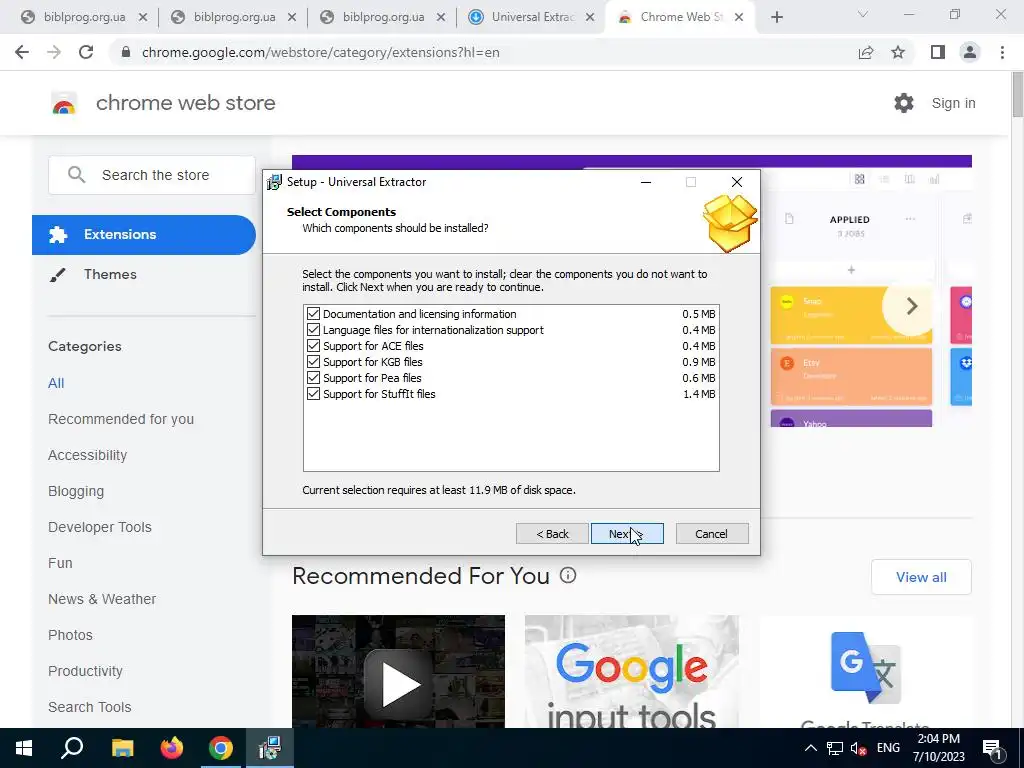Open File Explorer from taskbar

(122, 748)
